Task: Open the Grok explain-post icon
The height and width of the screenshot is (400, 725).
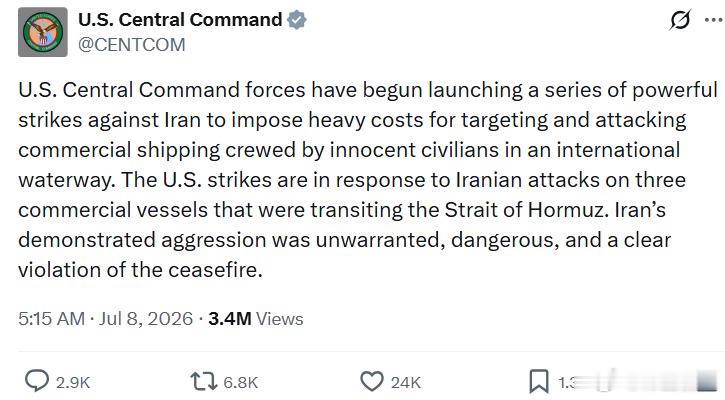Action: point(680,20)
